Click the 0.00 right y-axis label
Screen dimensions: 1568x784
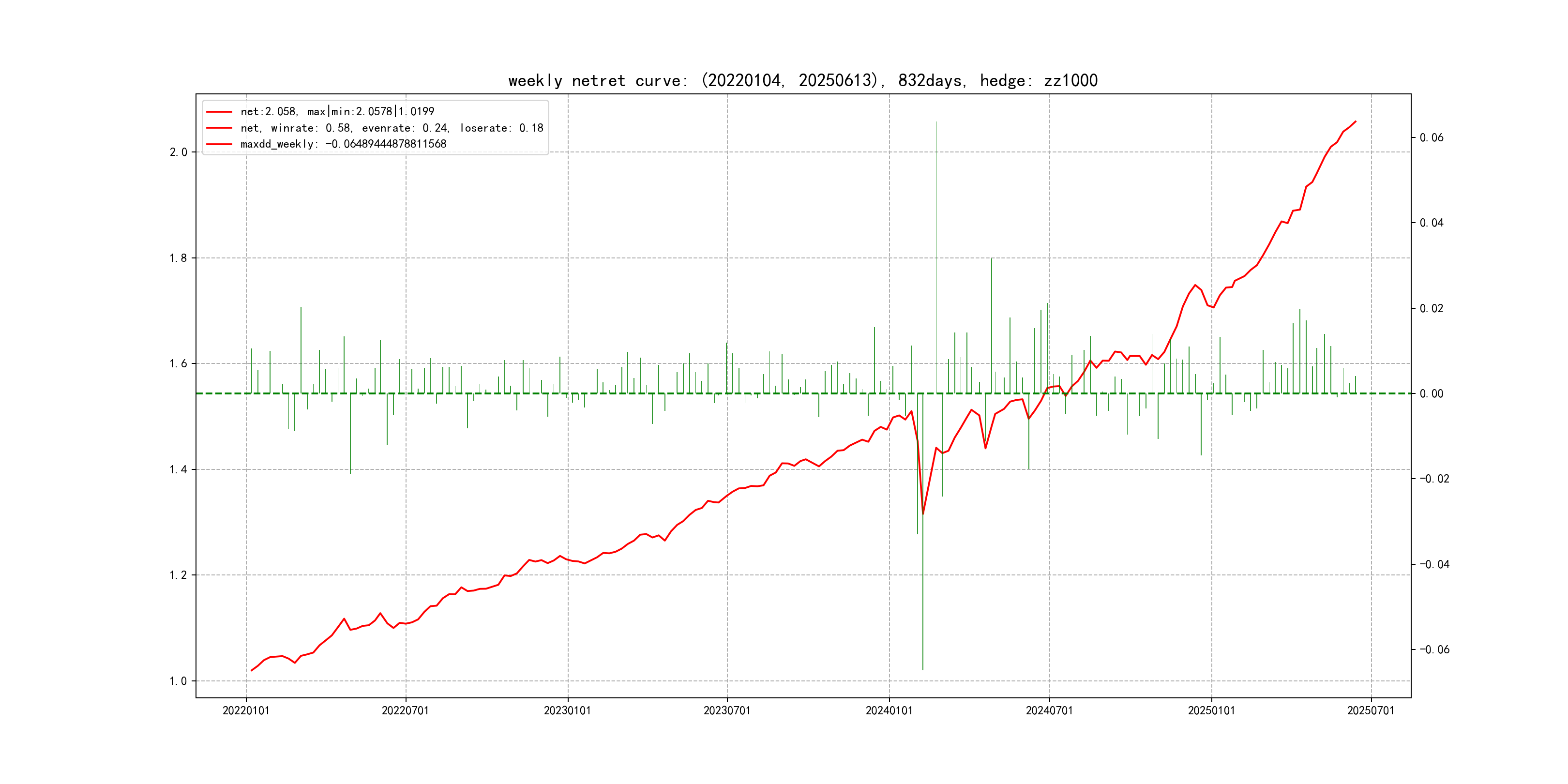click(x=1432, y=394)
